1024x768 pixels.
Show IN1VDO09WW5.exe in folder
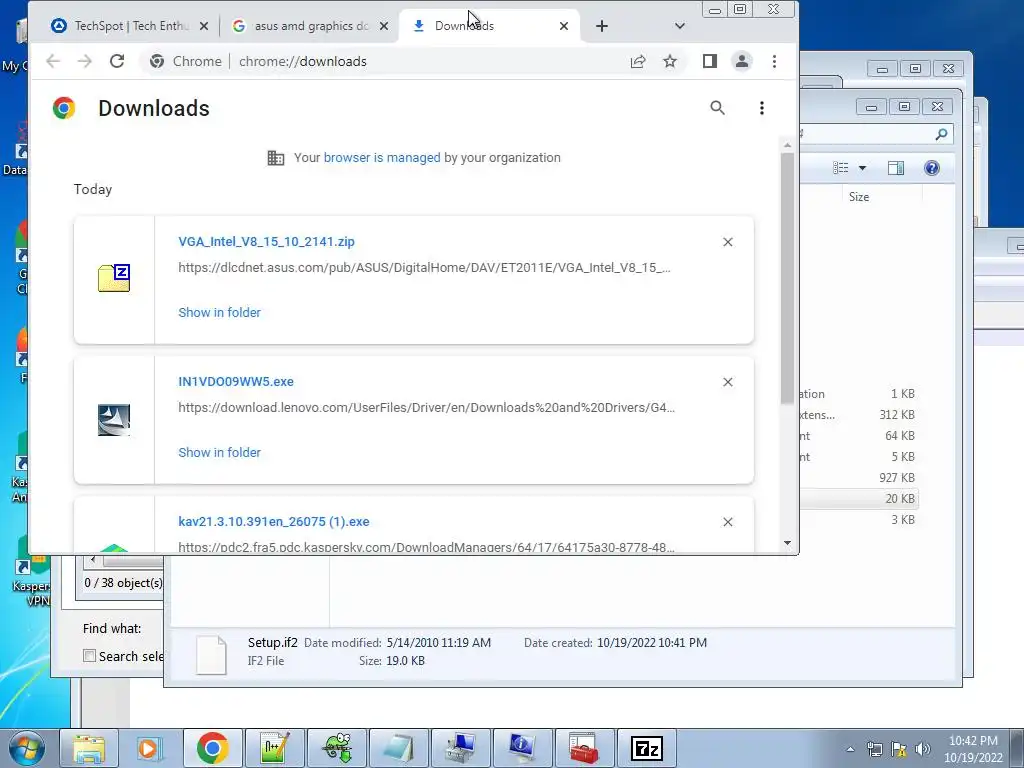pyautogui.click(x=219, y=453)
